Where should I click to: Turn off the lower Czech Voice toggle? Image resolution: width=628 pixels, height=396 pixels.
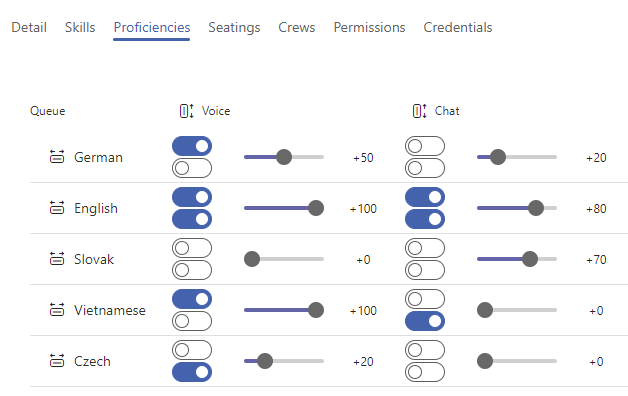(192, 372)
